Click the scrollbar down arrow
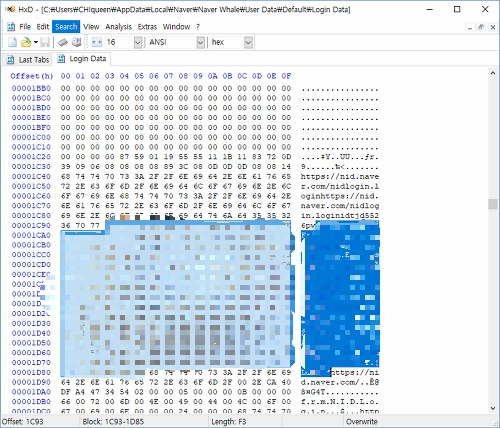 [493, 408]
